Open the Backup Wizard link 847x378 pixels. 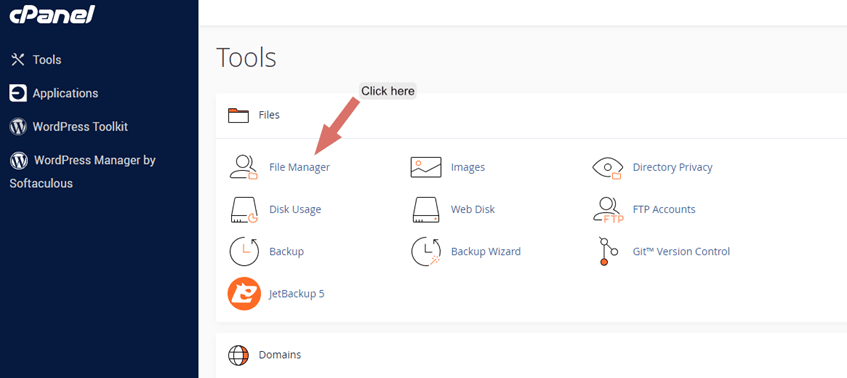coord(486,252)
